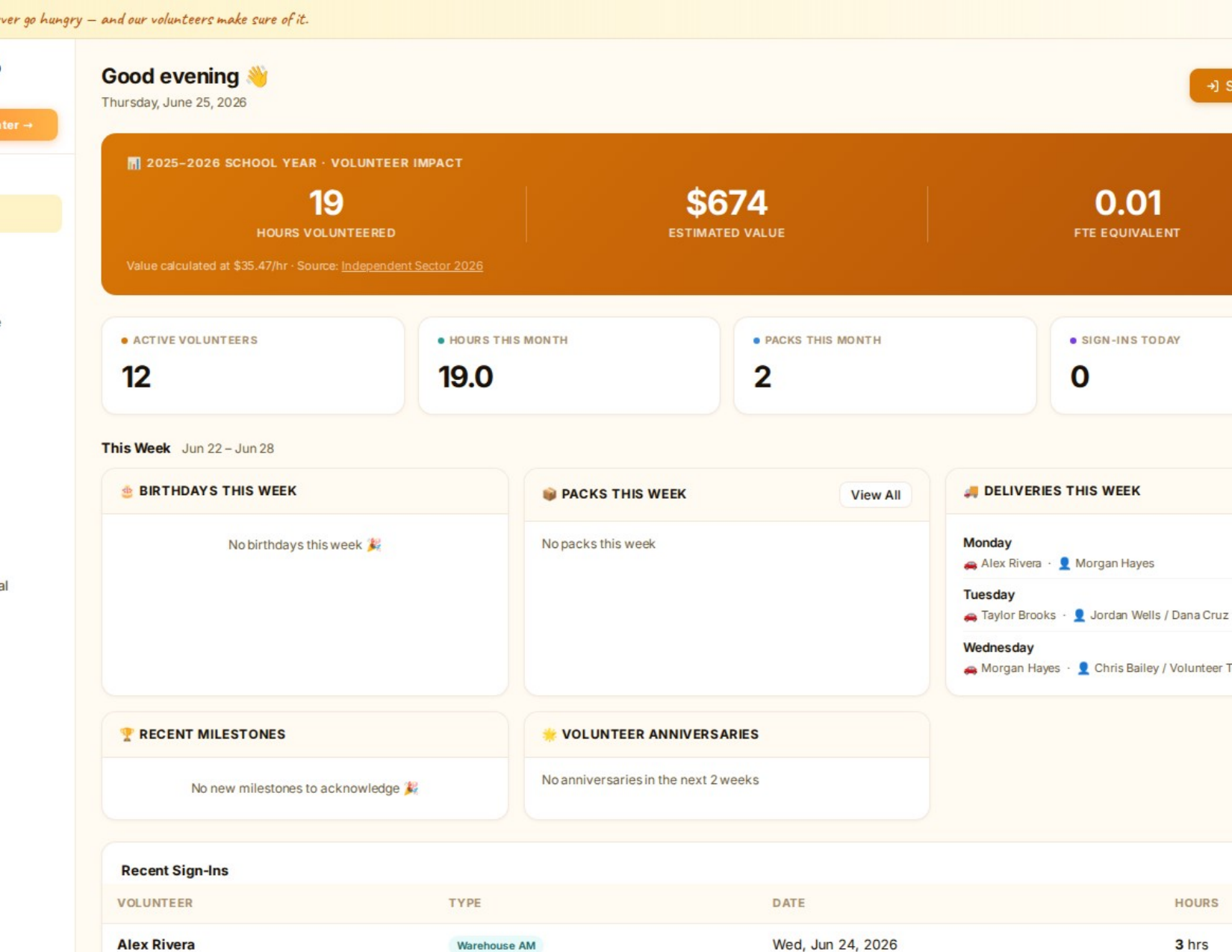This screenshot has height=952, width=1232.
Task: Click 'Jordan Wells / Dana Cruz' delivery helpers
Action: point(1159,615)
